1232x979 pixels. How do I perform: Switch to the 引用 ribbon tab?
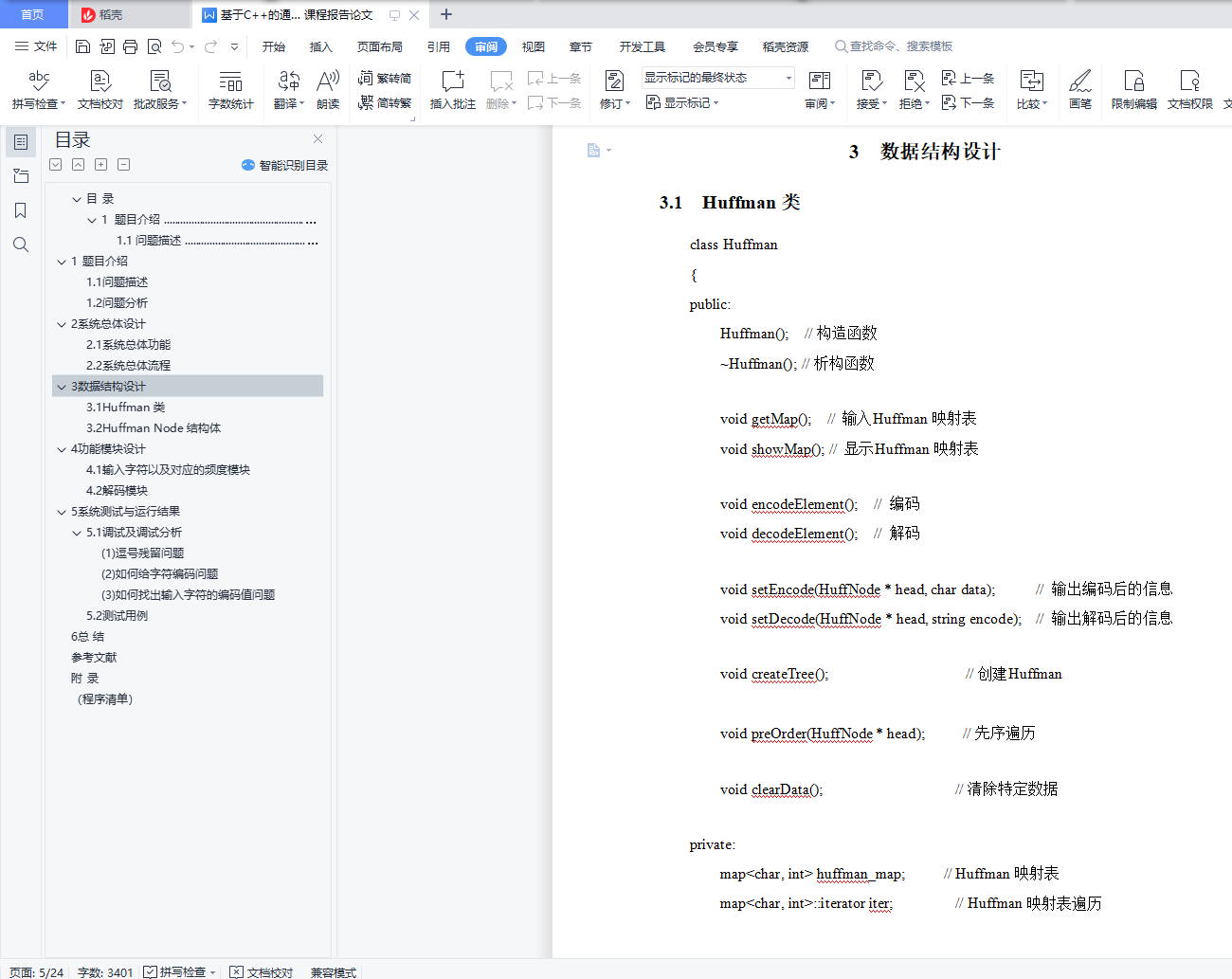tap(439, 46)
